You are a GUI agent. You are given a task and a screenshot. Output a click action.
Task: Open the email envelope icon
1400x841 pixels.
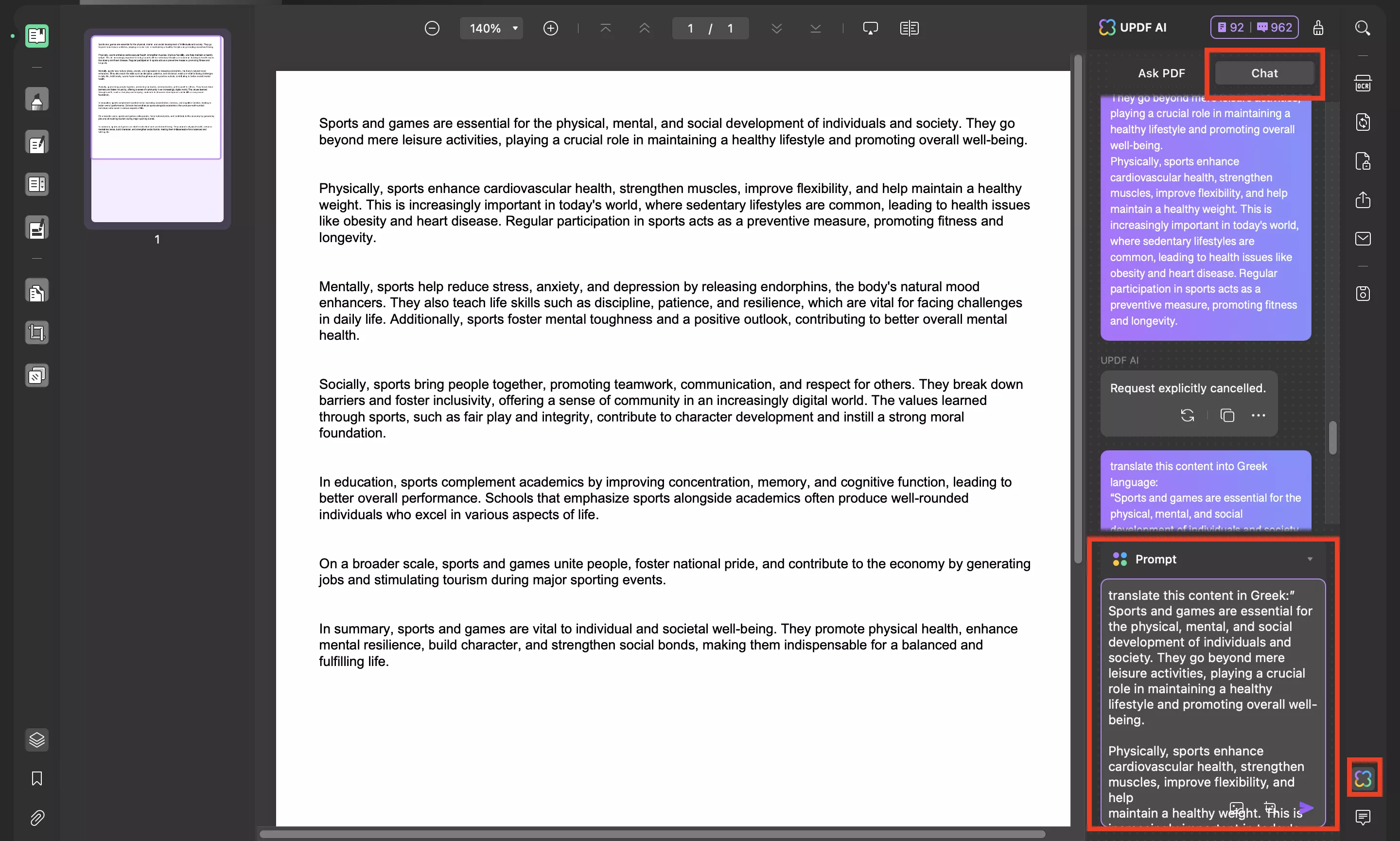tap(1363, 238)
